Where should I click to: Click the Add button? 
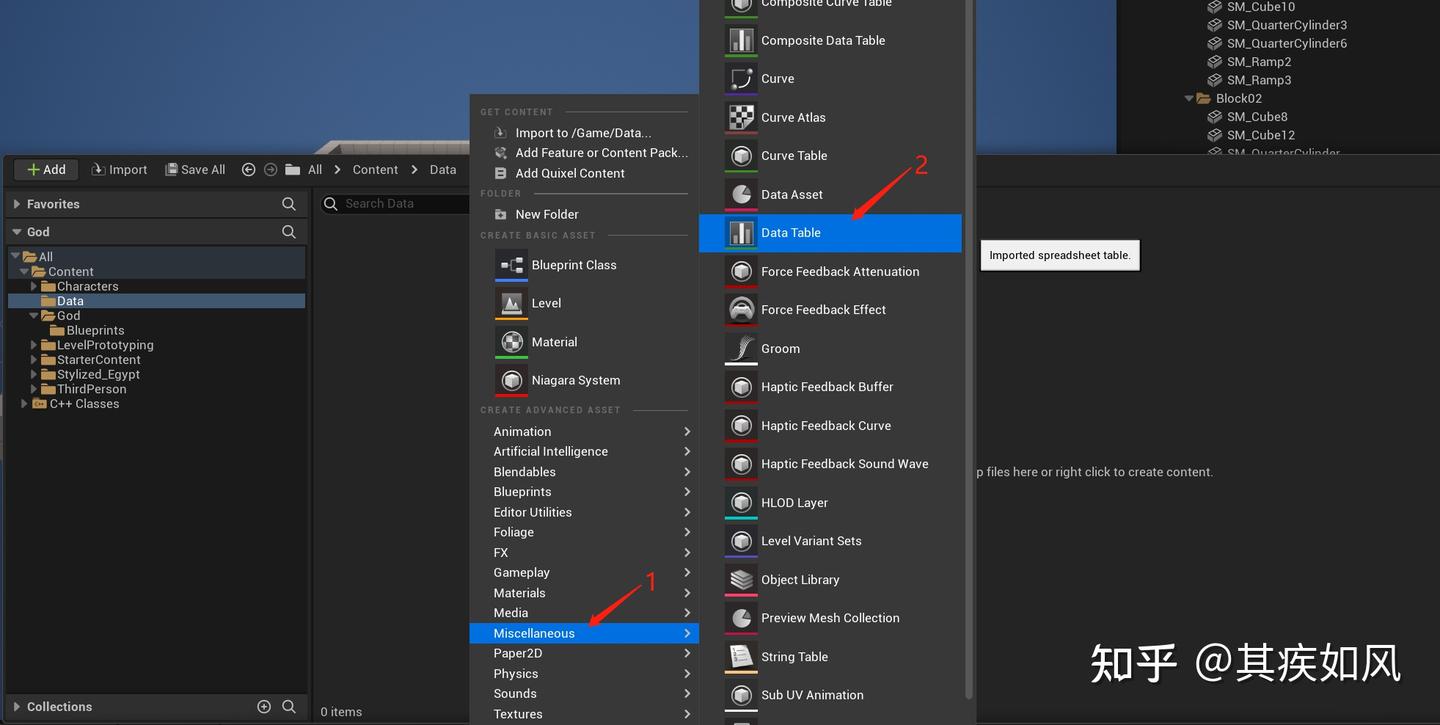tap(46, 170)
